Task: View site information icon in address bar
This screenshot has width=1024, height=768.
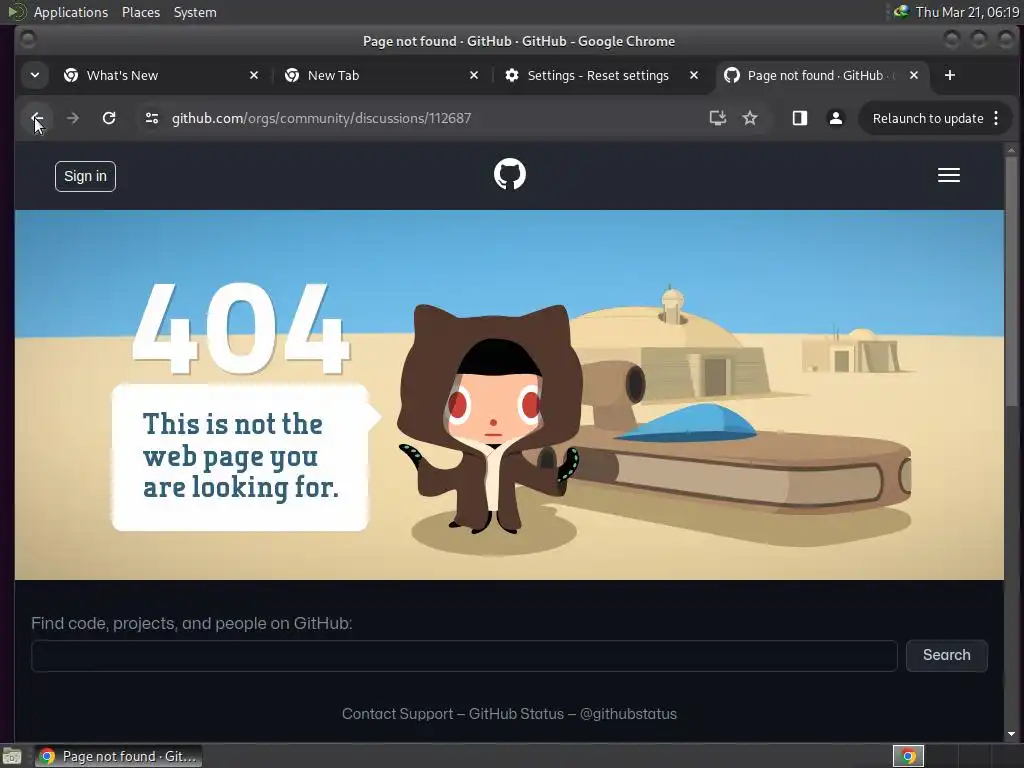Action: [152, 118]
